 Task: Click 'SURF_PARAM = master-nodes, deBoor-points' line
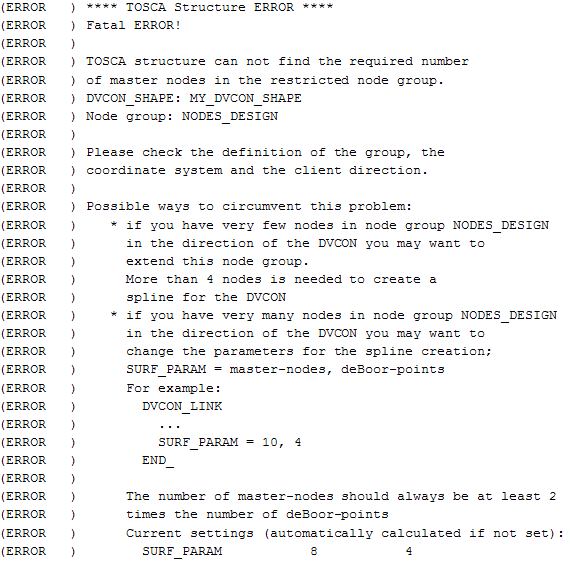click(x=285, y=370)
